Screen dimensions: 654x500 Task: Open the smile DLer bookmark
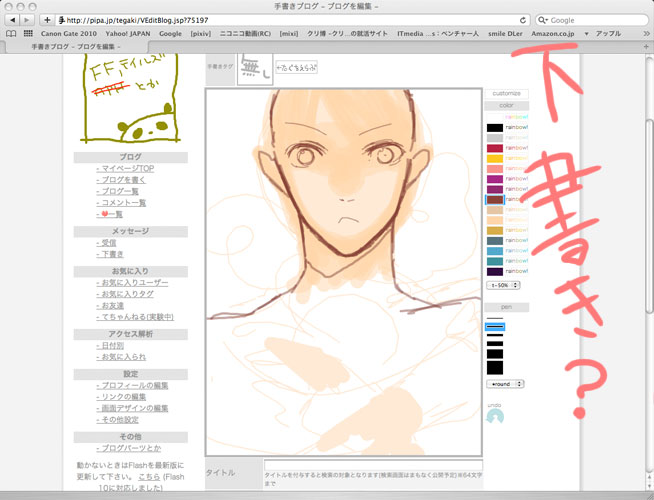point(505,33)
